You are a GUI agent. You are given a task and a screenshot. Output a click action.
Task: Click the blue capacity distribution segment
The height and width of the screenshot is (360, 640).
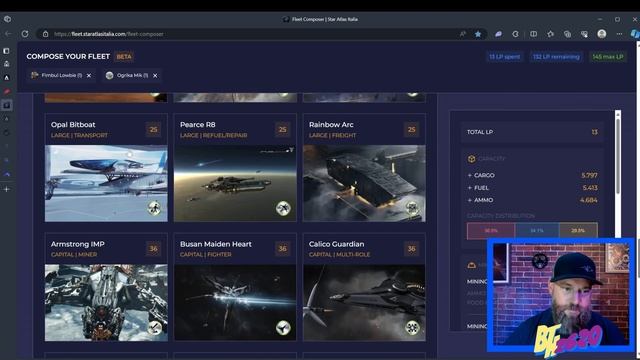click(x=537, y=231)
